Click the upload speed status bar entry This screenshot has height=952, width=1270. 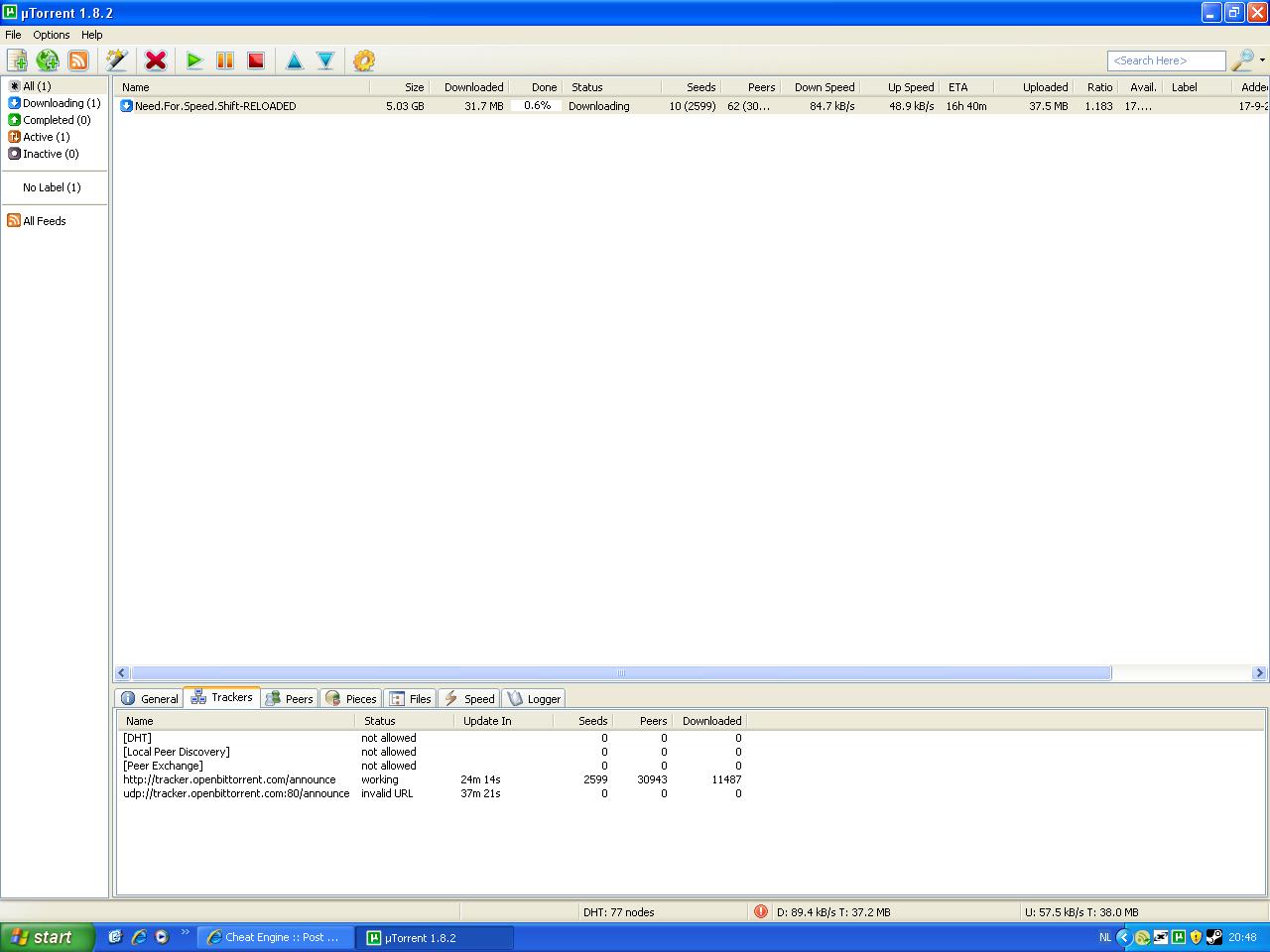tap(1080, 912)
